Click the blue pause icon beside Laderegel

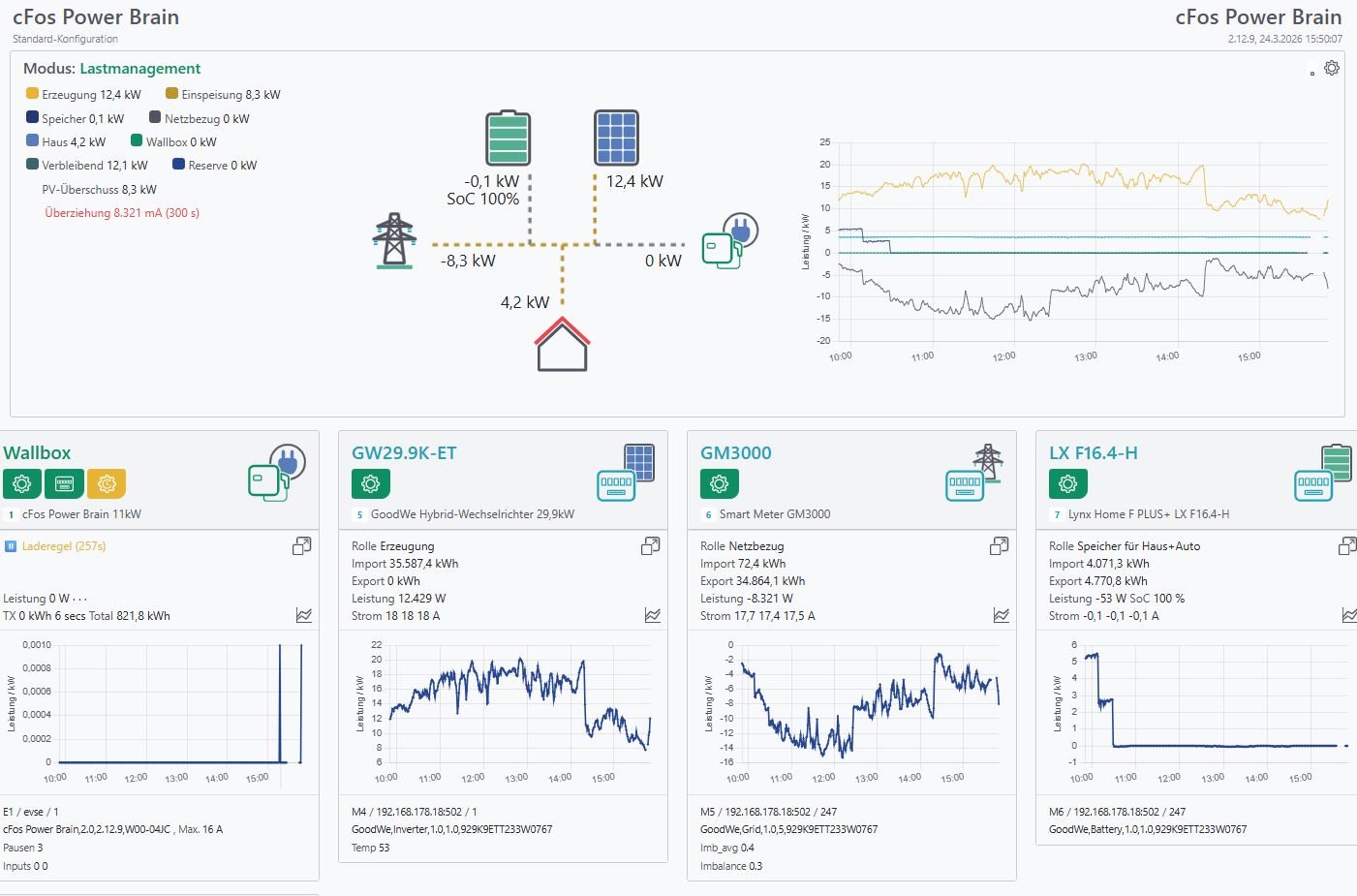click(x=12, y=546)
